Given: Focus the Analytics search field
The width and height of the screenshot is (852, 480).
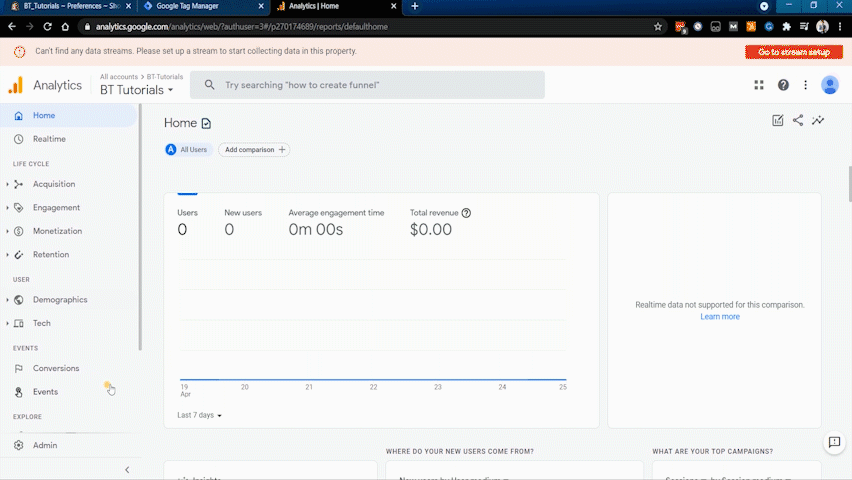Looking at the screenshot, I should 367,85.
